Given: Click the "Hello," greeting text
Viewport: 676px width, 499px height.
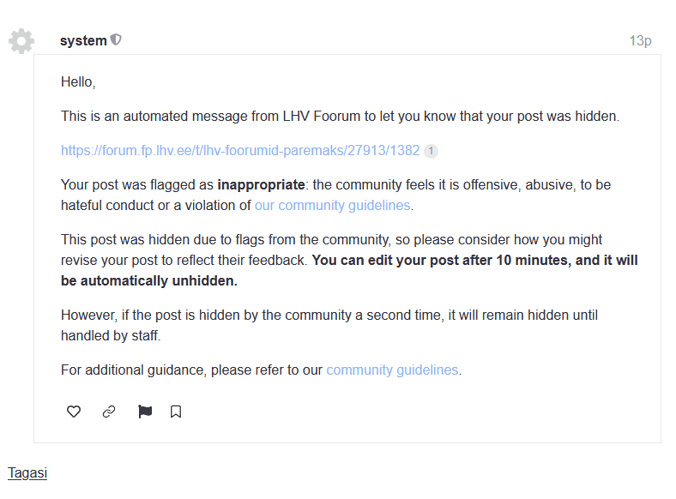Looking at the screenshot, I should coord(78,82).
